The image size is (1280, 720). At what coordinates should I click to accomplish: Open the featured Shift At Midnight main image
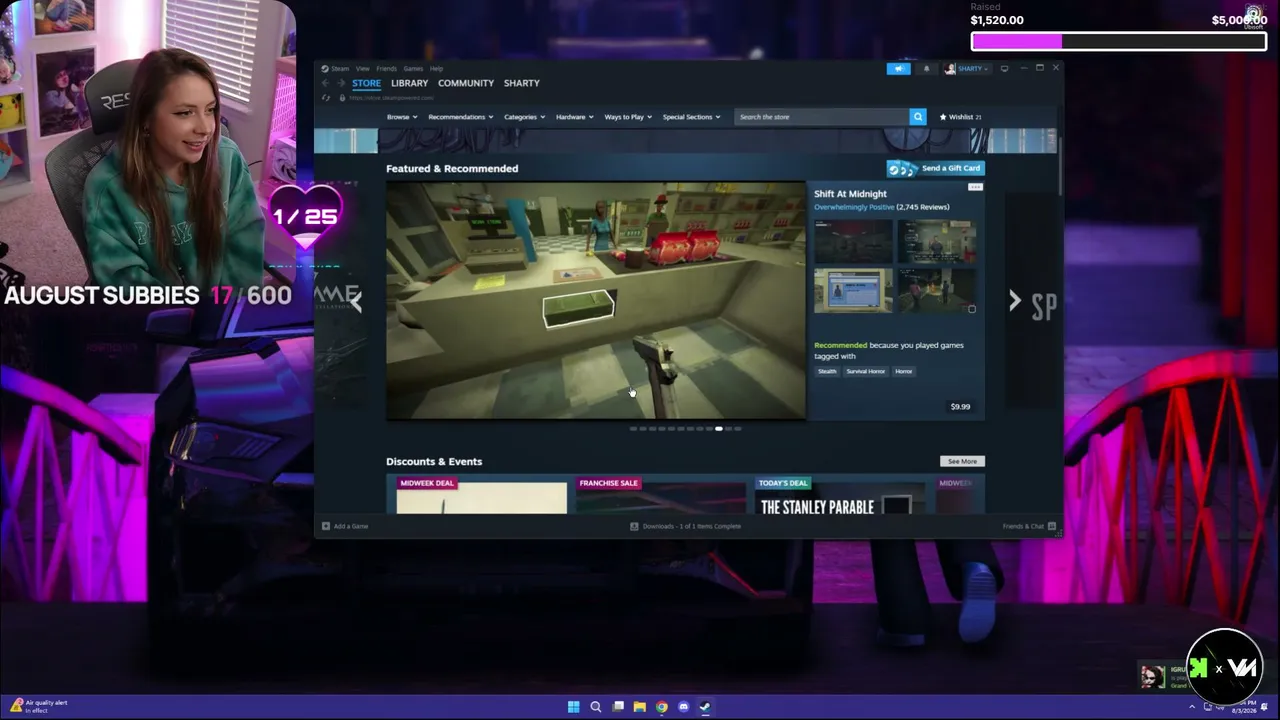coord(596,300)
